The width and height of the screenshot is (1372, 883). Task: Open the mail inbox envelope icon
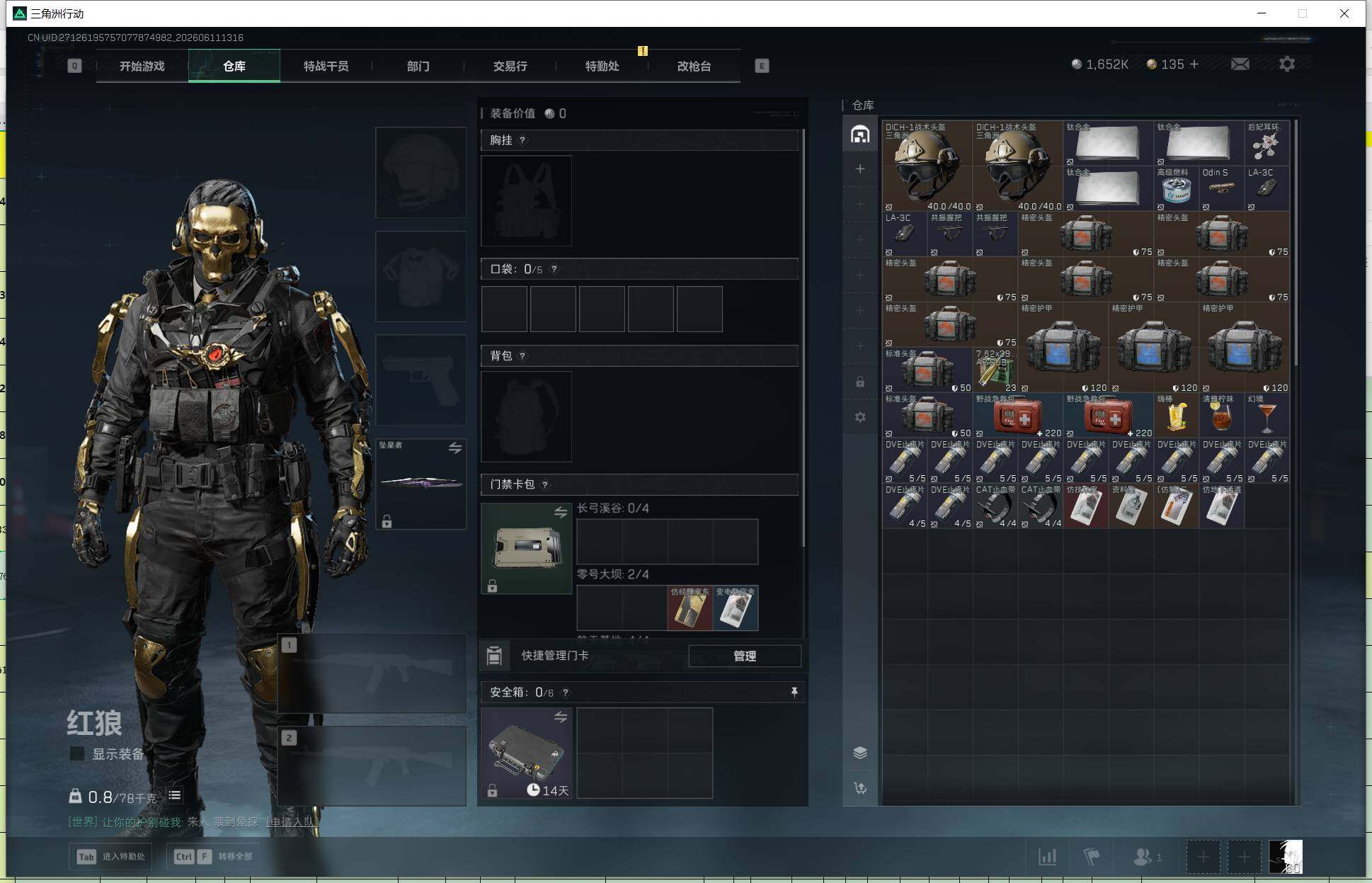point(1240,64)
